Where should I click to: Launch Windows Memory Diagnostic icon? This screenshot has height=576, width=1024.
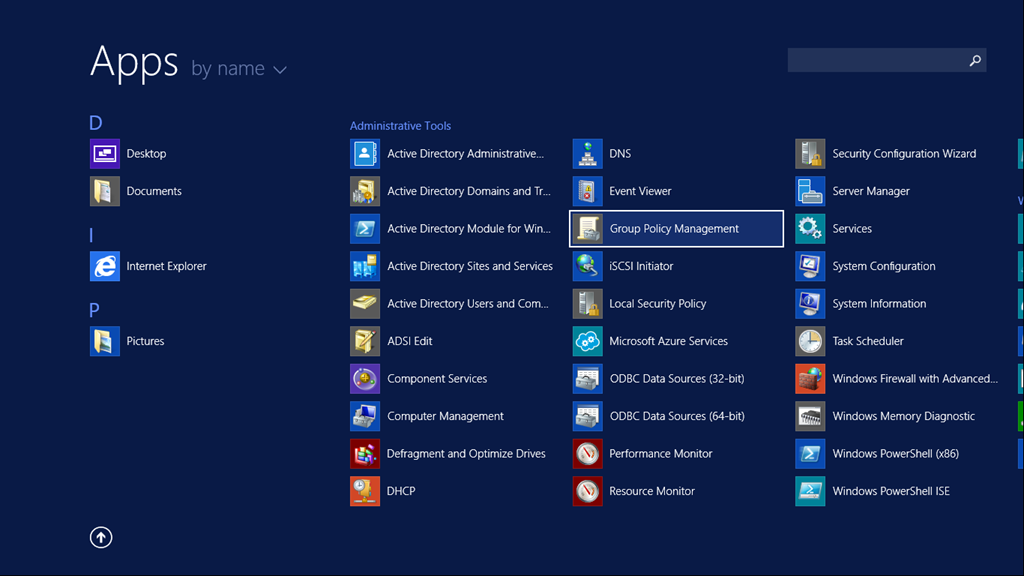810,416
